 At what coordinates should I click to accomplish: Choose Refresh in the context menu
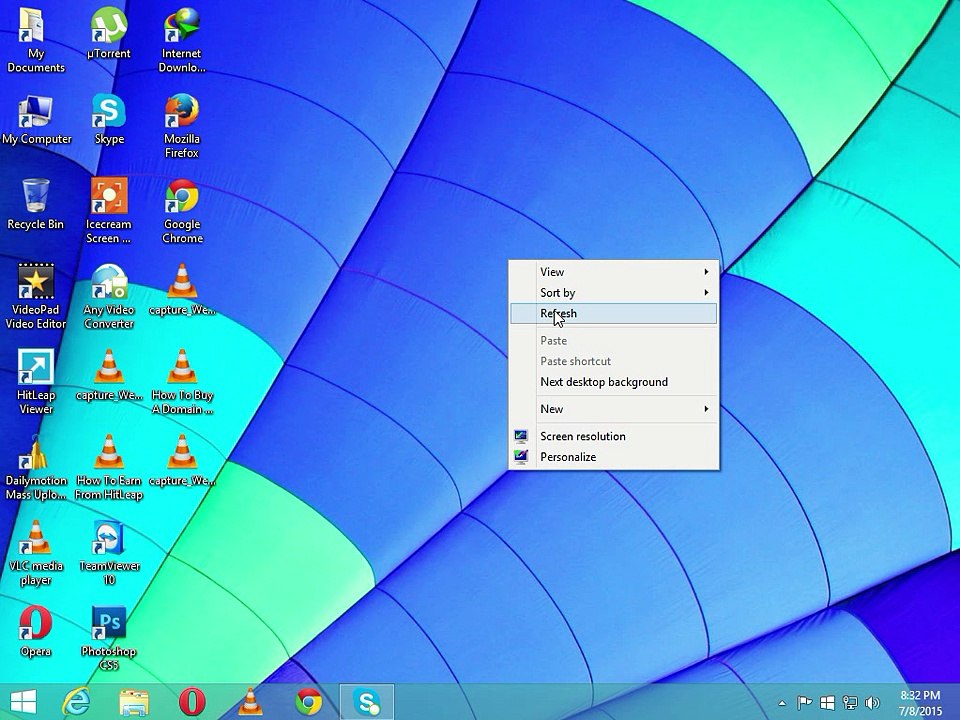tap(613, 313)
